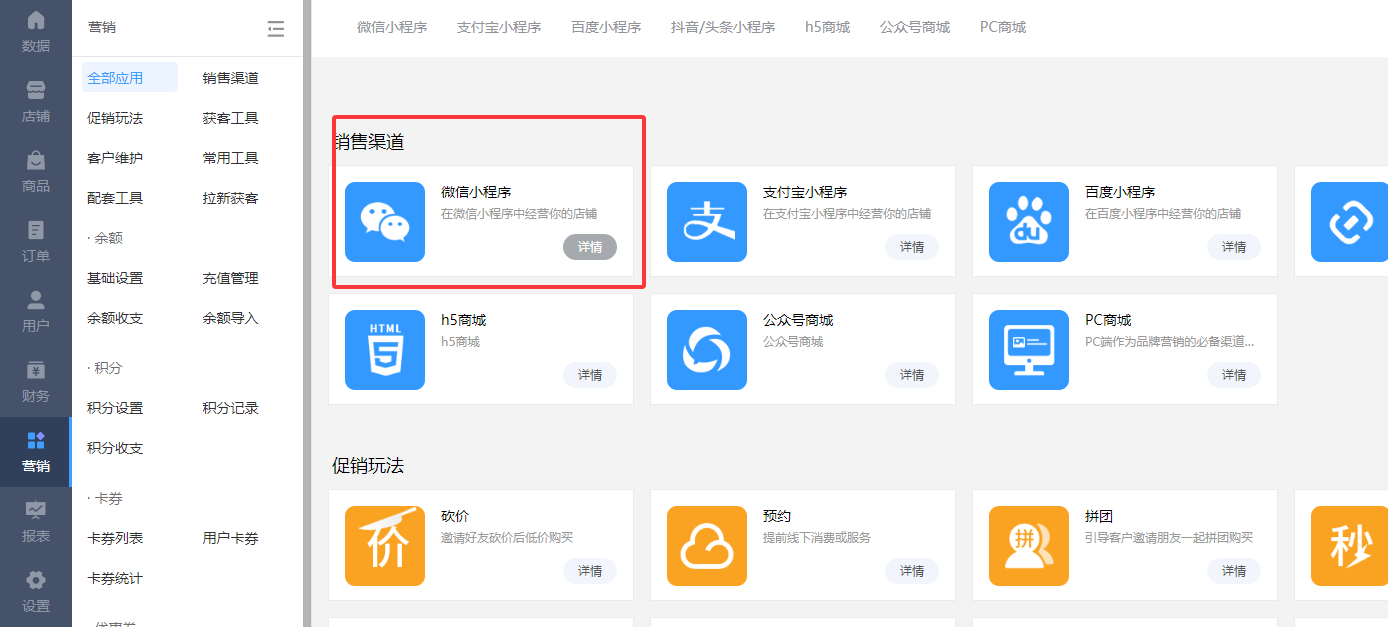Open 详情 for 拼团 card
This screenshot has width=1388, height=627.
pos(1234,571)
